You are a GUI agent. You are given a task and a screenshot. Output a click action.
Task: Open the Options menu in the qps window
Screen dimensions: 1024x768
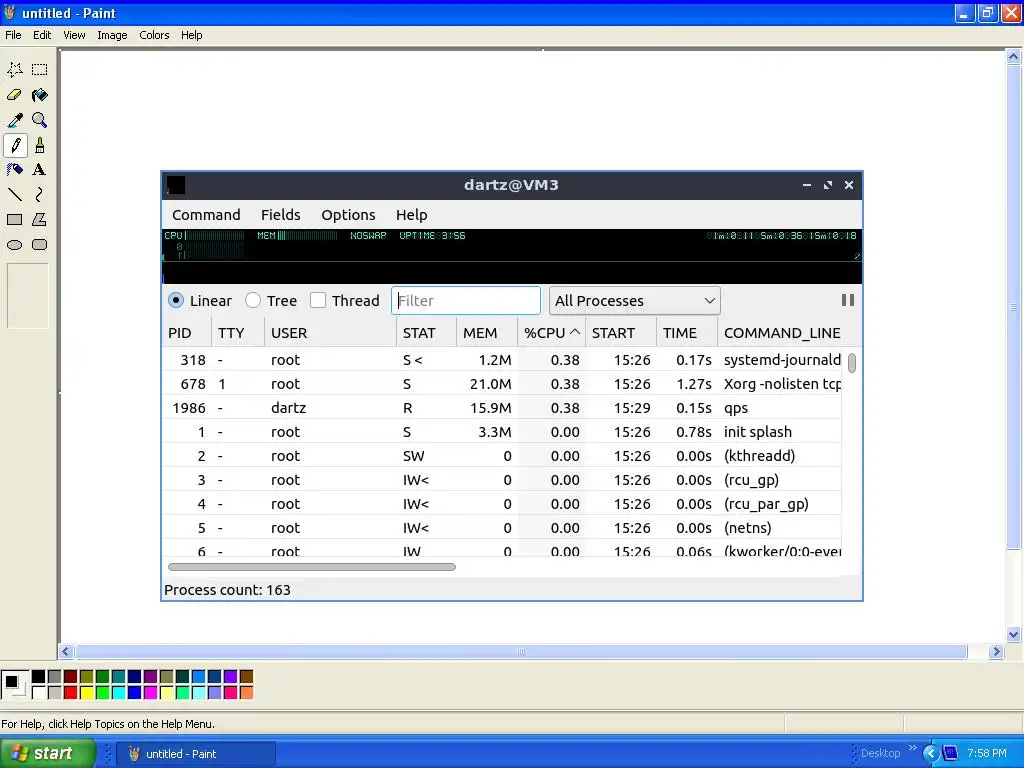(x=348, y=215)
